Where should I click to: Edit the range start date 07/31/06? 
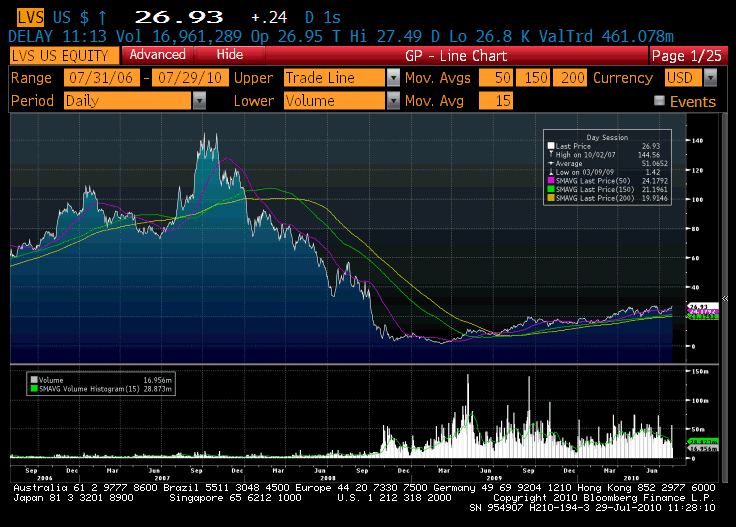[101, 78]
